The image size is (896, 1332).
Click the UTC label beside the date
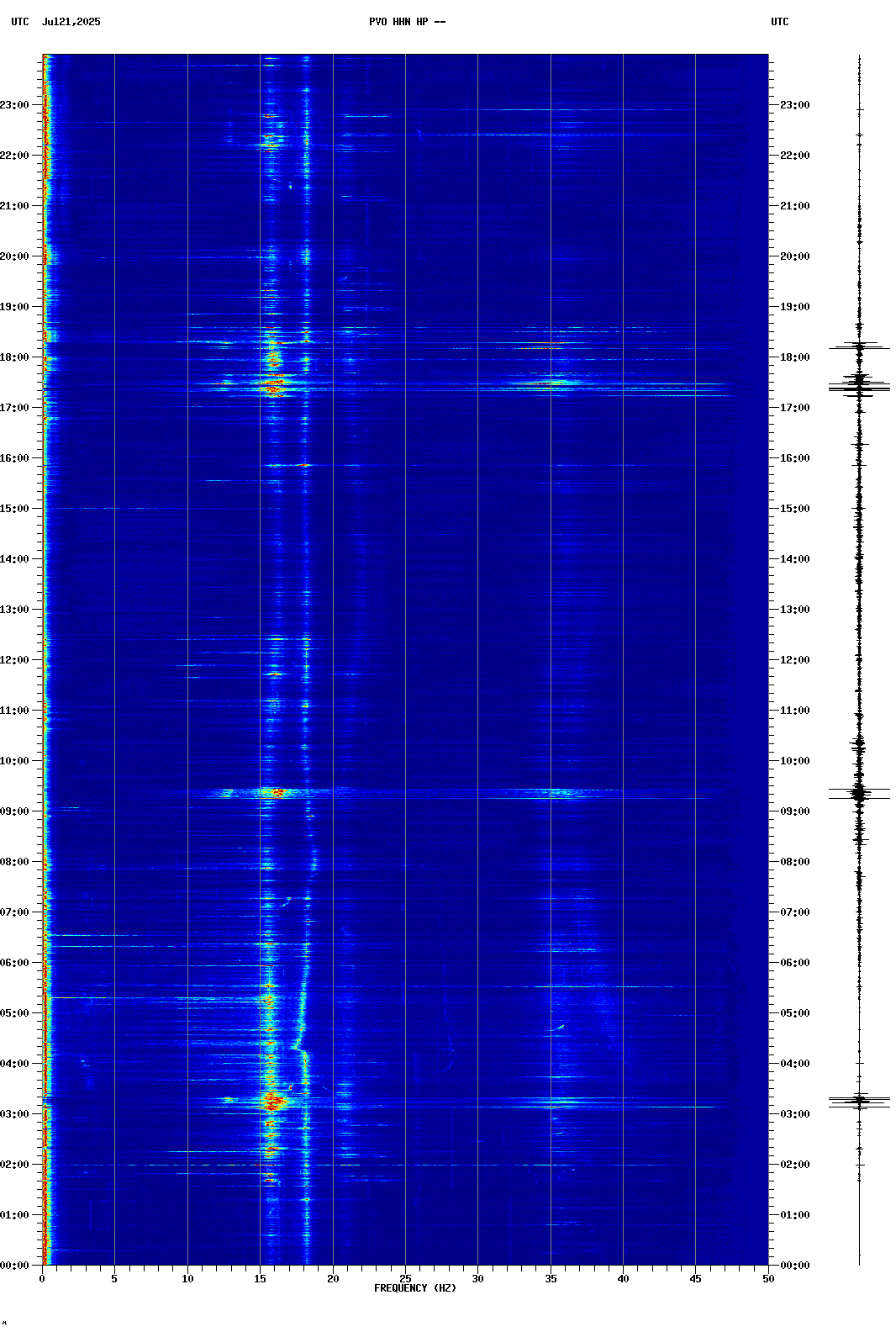click(x=20, y=22)
